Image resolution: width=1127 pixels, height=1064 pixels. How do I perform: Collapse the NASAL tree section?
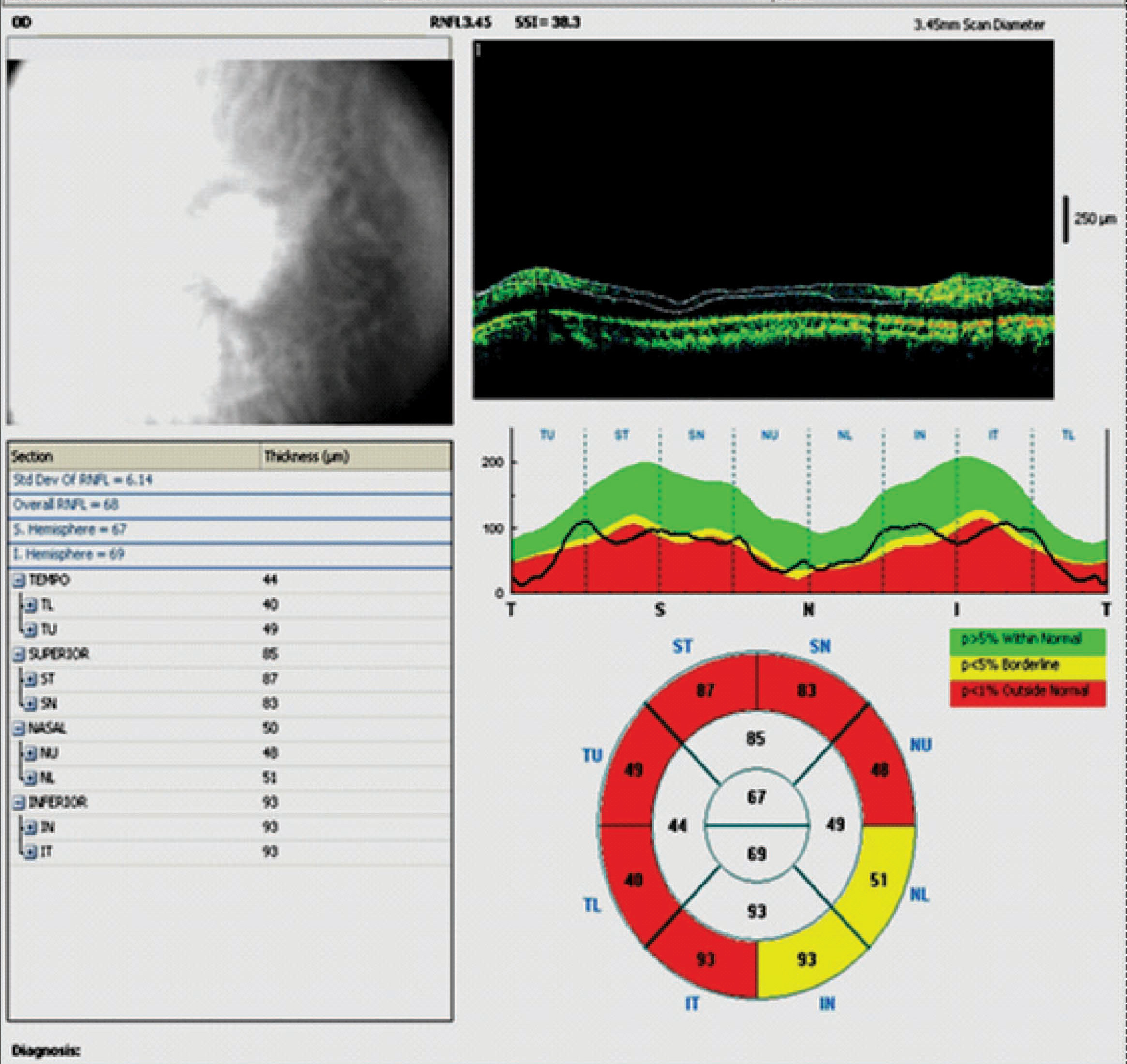tap(20, 728)
